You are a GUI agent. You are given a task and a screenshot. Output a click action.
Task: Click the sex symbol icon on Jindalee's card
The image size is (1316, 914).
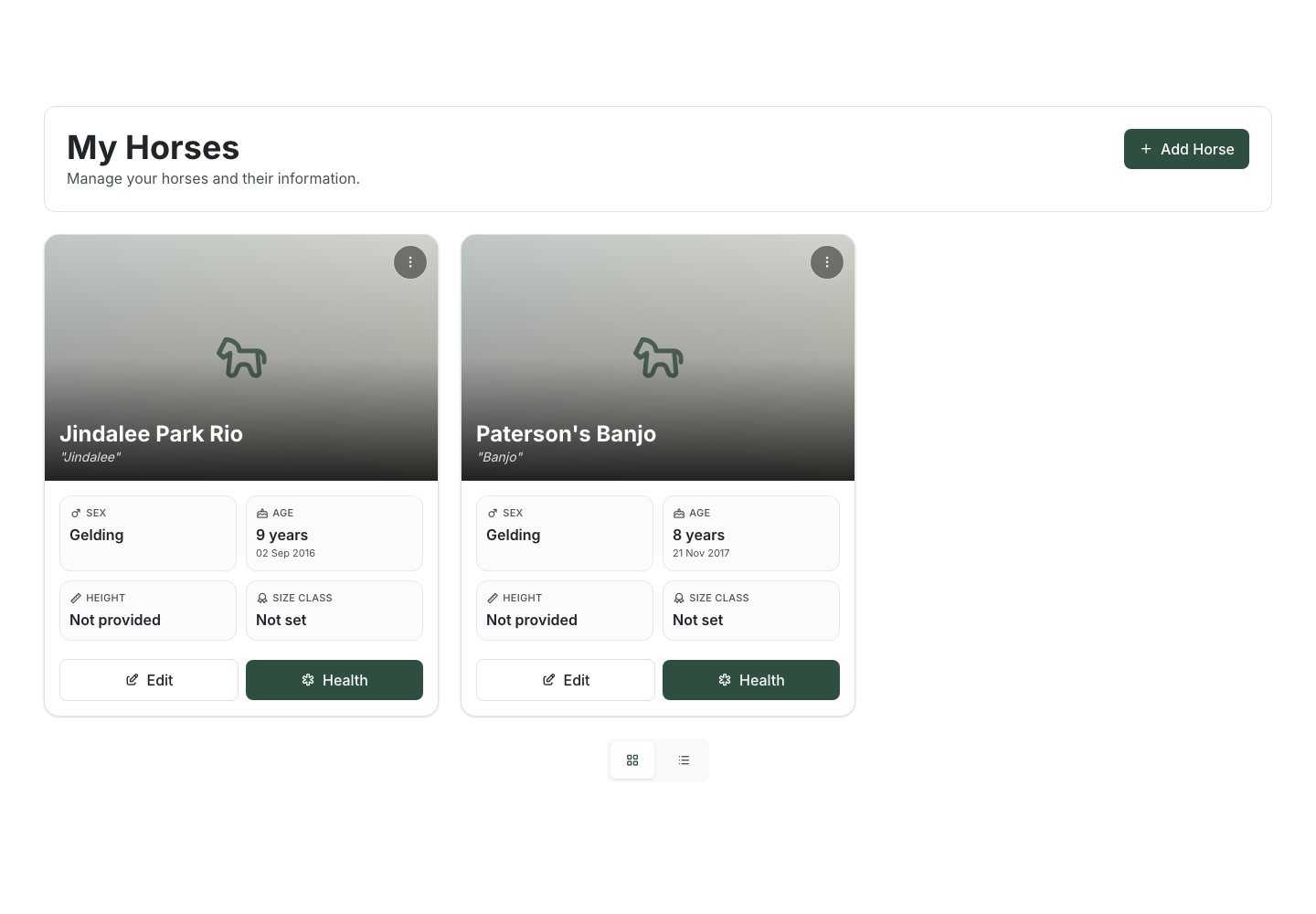pyautogui.click(x=76, y=513)
